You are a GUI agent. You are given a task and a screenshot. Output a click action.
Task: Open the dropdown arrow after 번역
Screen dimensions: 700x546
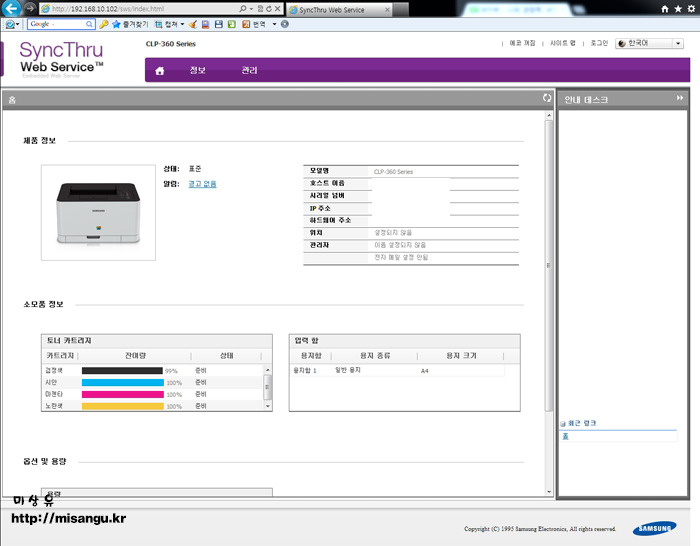point(274,24)
